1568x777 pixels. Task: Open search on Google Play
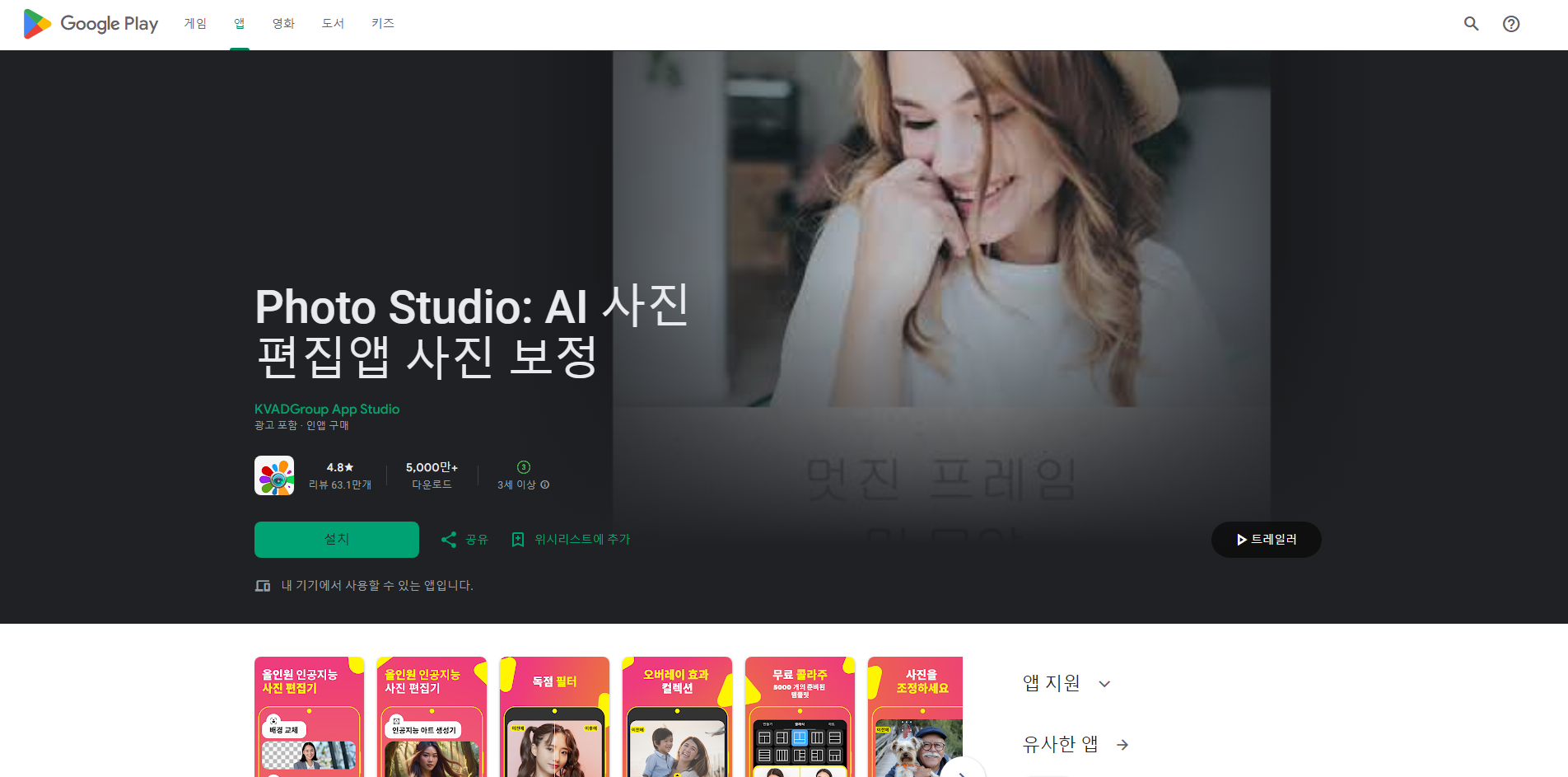click(1471, 24)
